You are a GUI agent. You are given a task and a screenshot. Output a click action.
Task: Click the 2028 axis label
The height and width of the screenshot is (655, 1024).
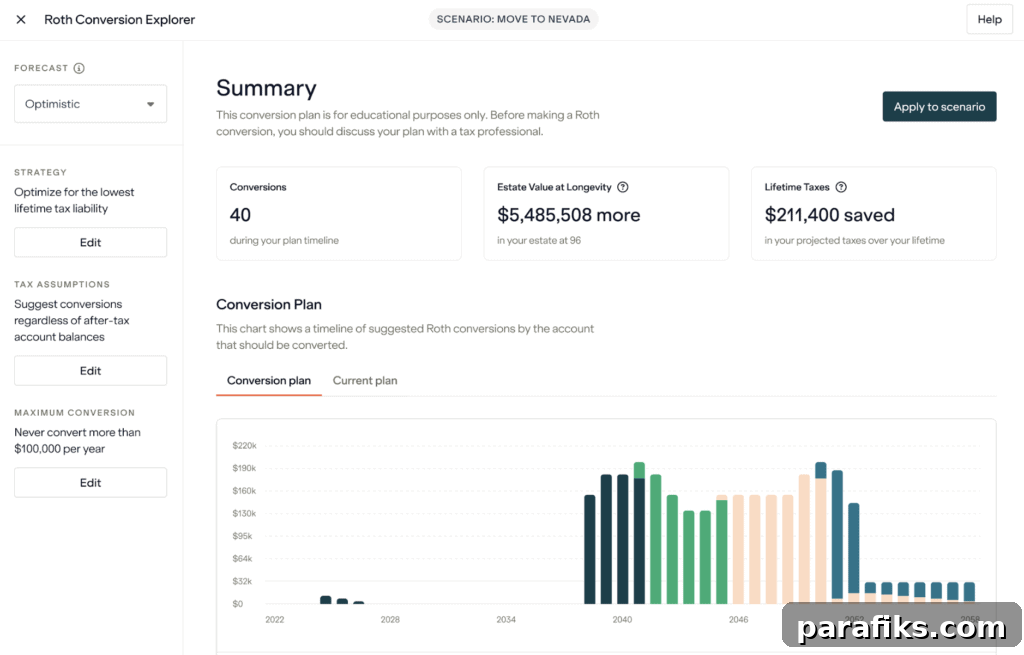tap(390, 619)
